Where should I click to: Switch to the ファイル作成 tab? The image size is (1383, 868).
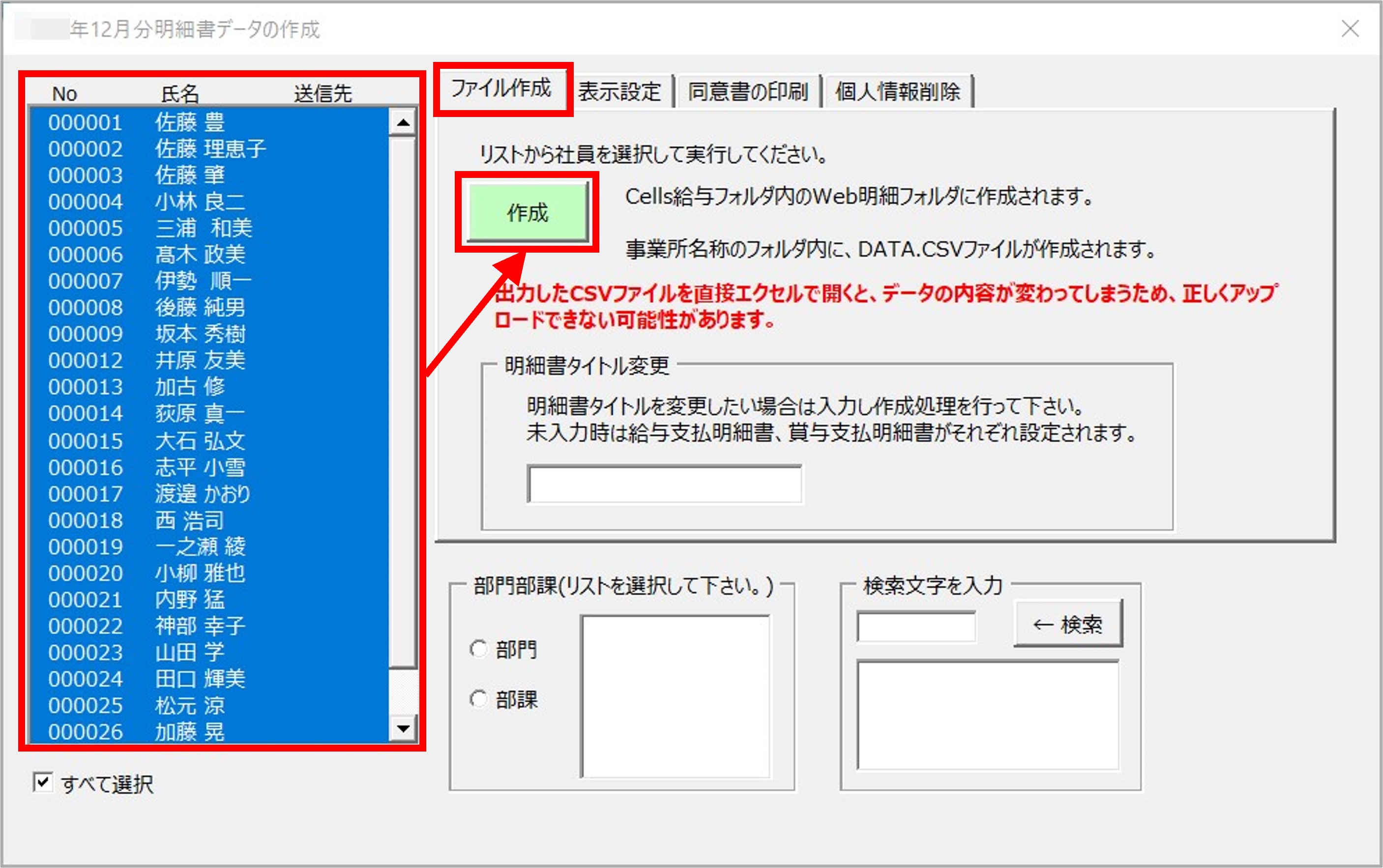[x=502, y=89]
